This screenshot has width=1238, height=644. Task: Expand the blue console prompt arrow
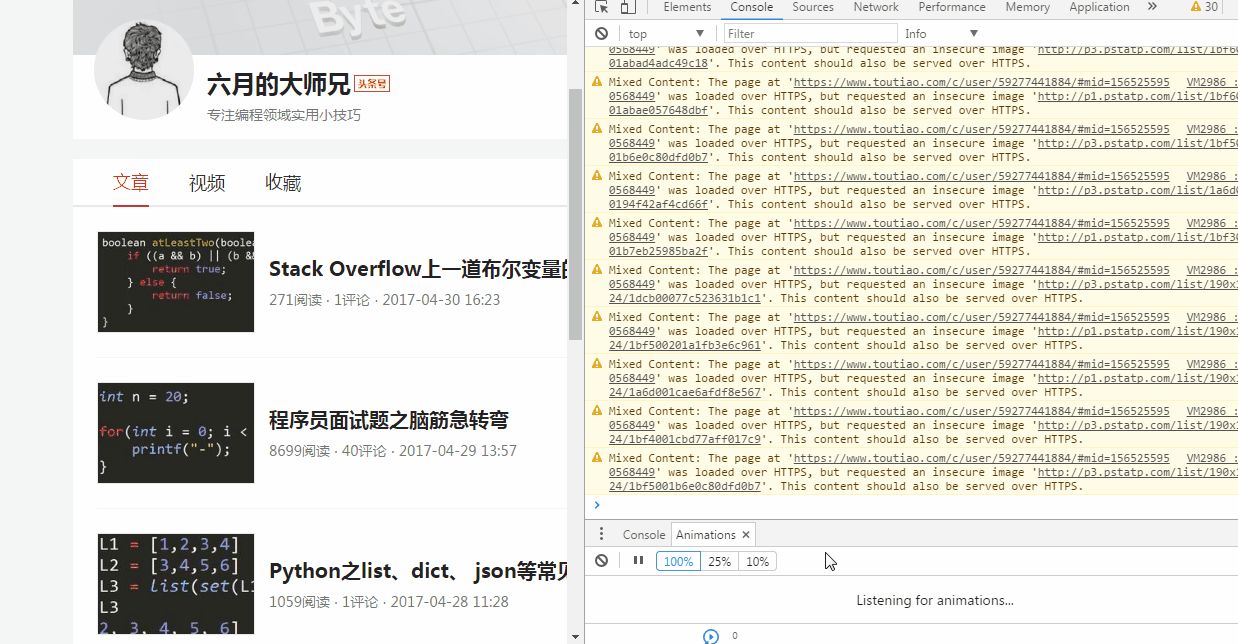click(x=597, y=505)
